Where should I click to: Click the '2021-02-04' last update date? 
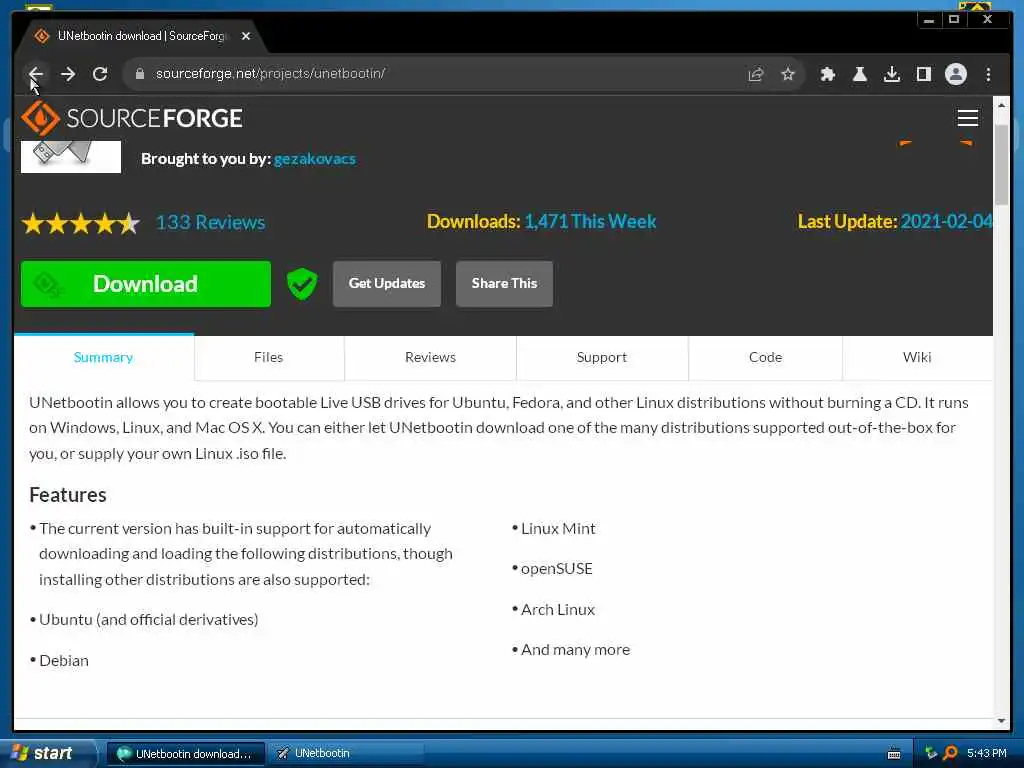coord(946,221)
